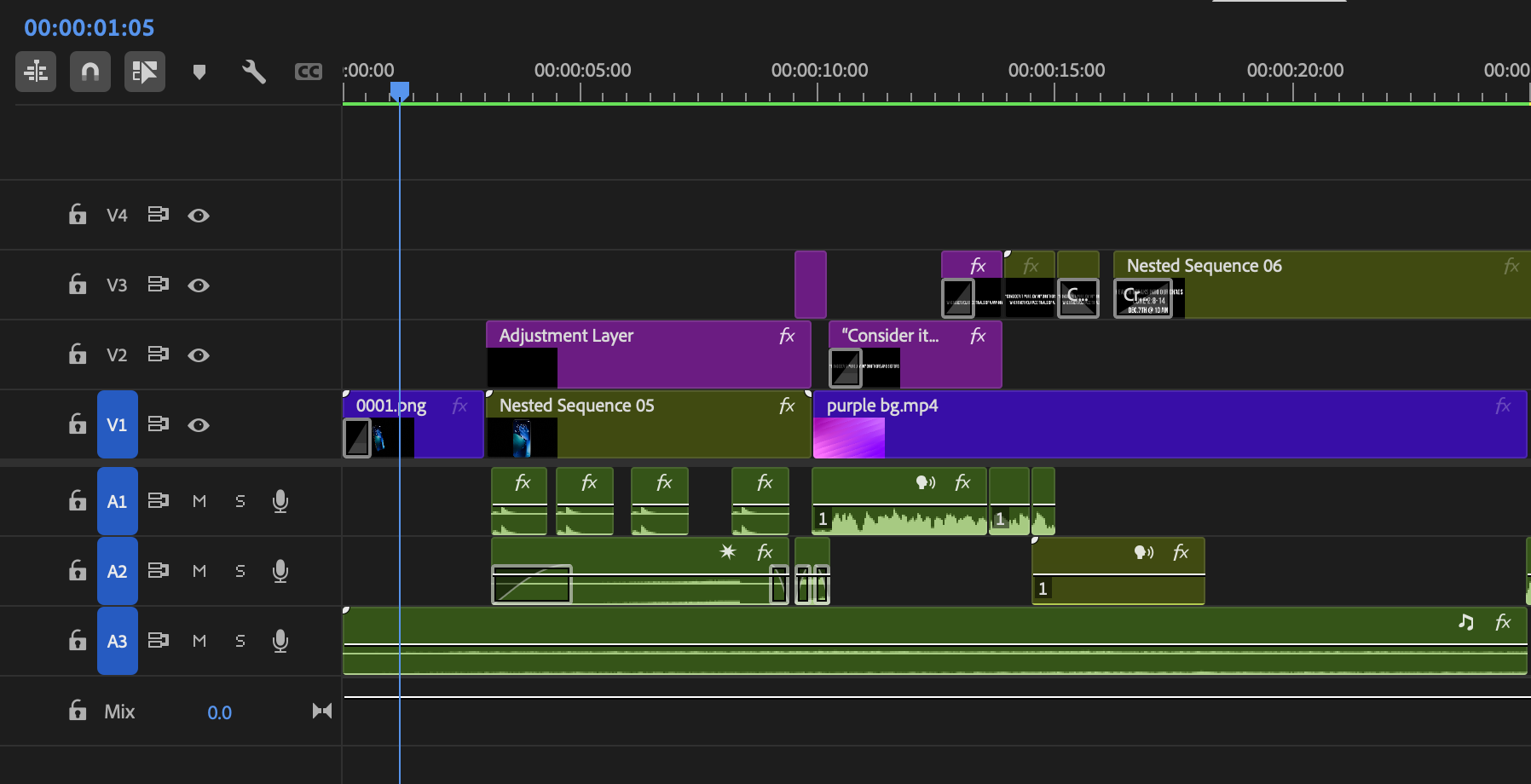The height and width of the screenshot is (784, 1531).
Task: Toggle visibility of track V2
Action: pyautogui.click(x=199, y=355)
